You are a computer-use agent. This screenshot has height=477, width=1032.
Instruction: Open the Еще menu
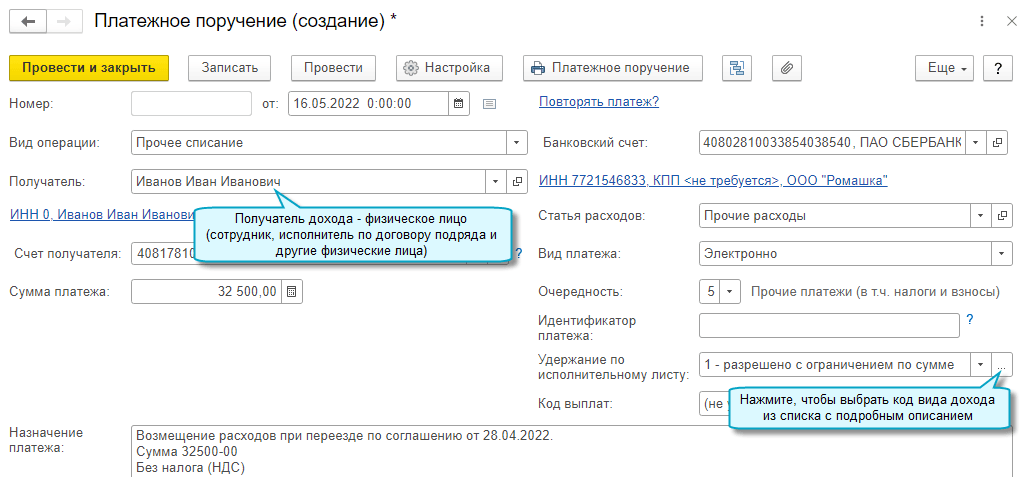[945, 68]
